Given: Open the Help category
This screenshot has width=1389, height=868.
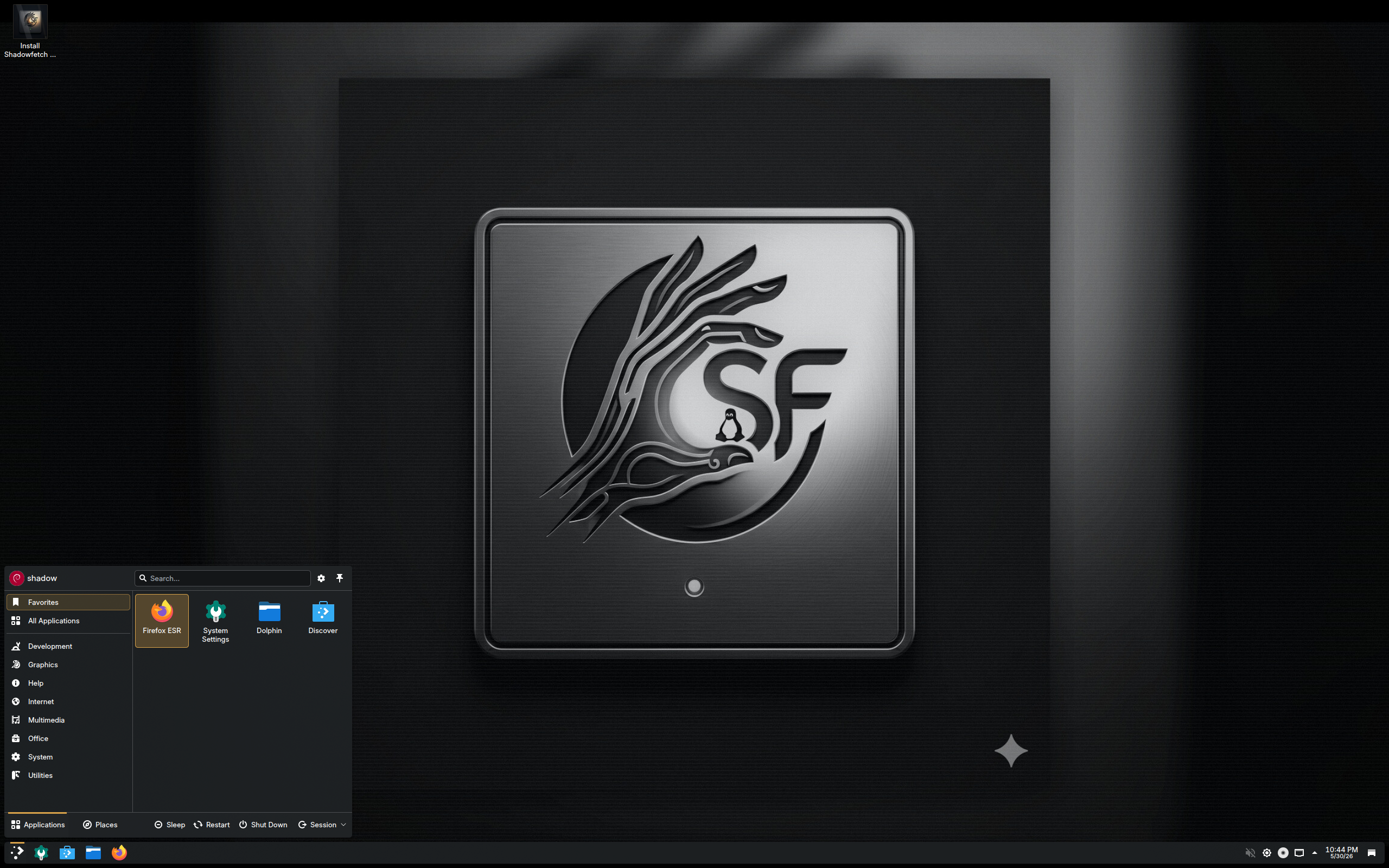Looking at the screenshot, I should point(68,682).
